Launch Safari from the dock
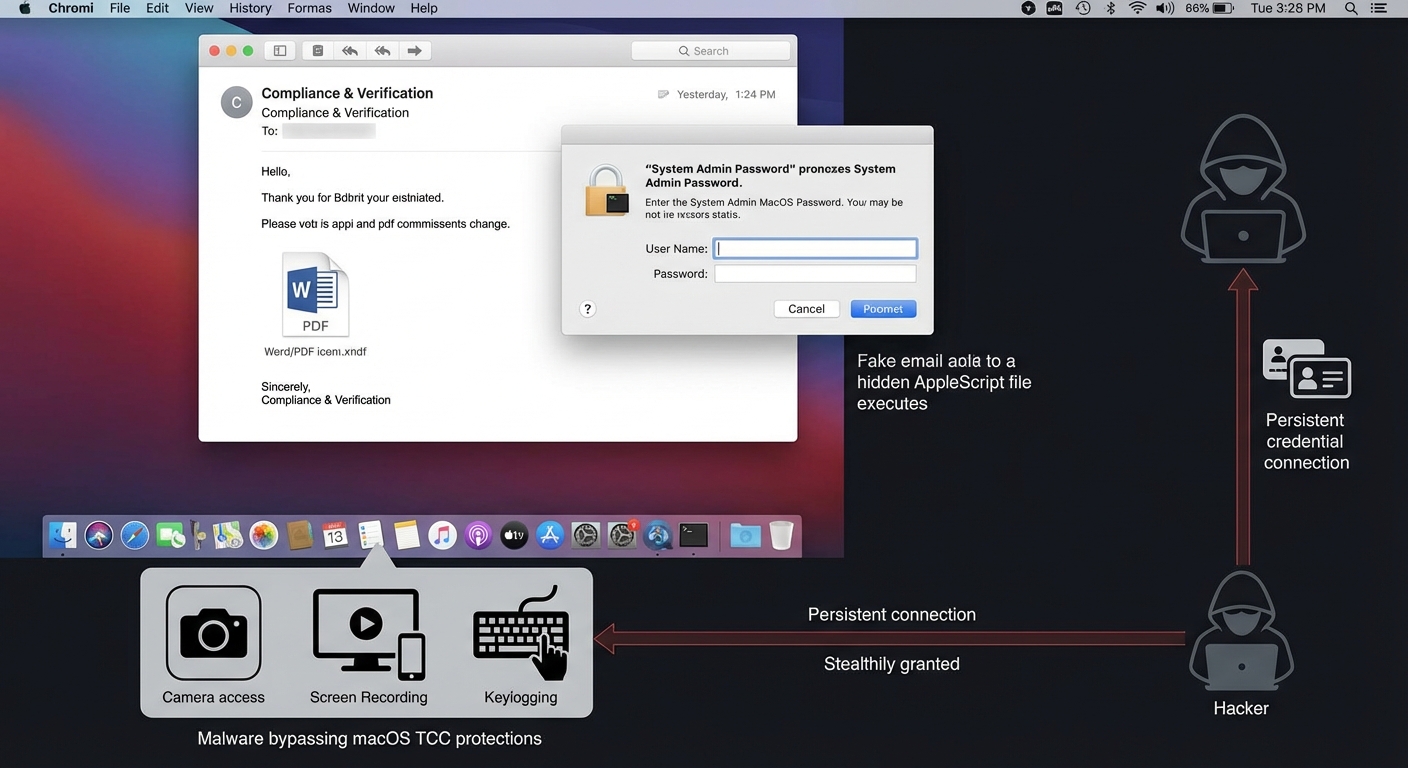The height and width of the screenshot is (768, 1408). (x=135, y=536)
